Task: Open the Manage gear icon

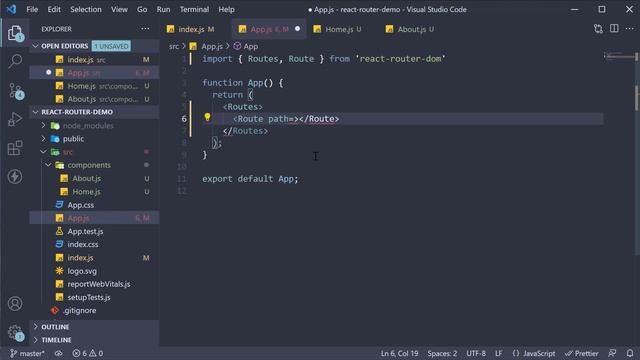Action: tap(15, 332)
